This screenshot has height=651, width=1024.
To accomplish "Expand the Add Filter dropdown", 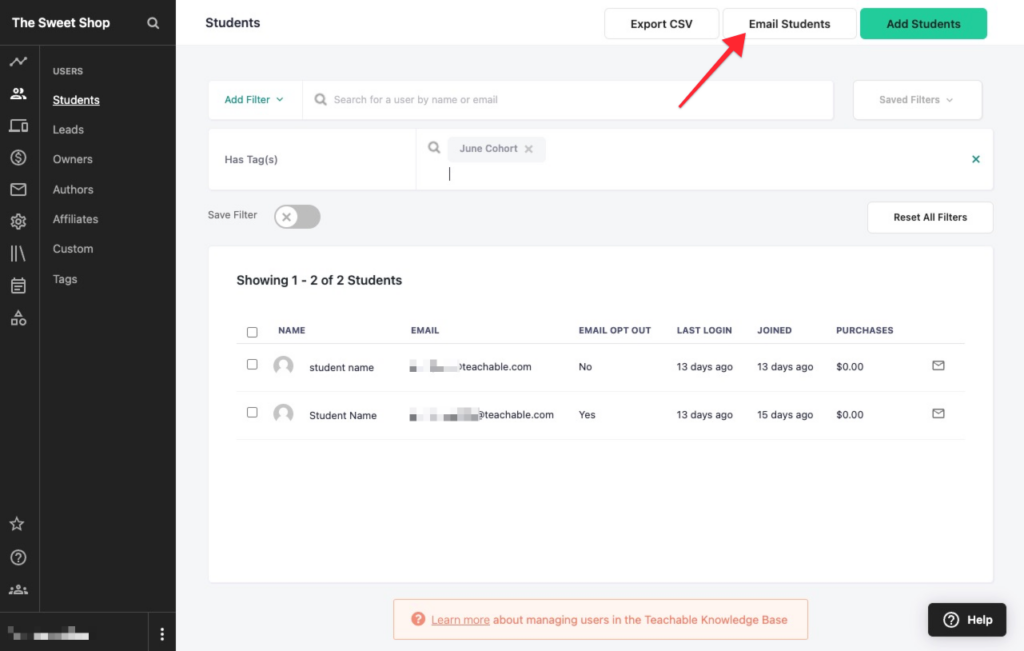I will pyautogui.click(x=254, y=100).
